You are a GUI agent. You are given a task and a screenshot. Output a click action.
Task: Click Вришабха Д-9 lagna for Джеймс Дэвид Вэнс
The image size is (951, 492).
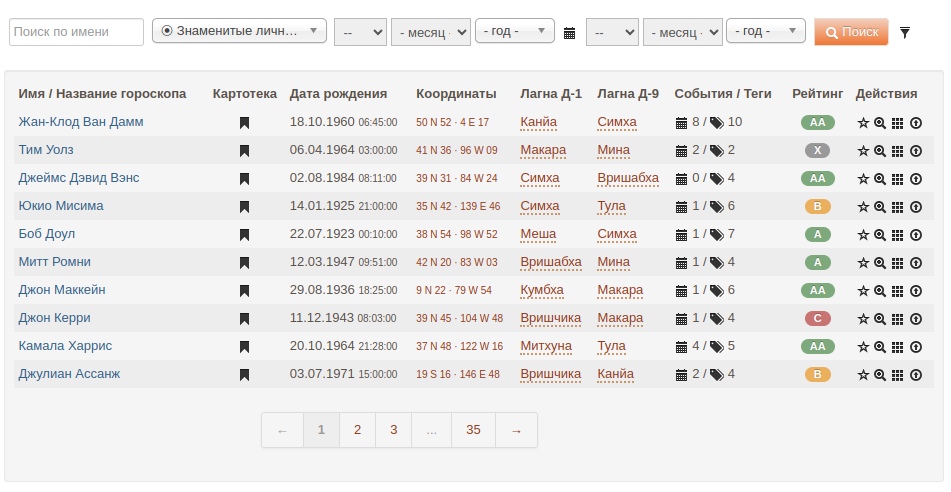[628, 178]
